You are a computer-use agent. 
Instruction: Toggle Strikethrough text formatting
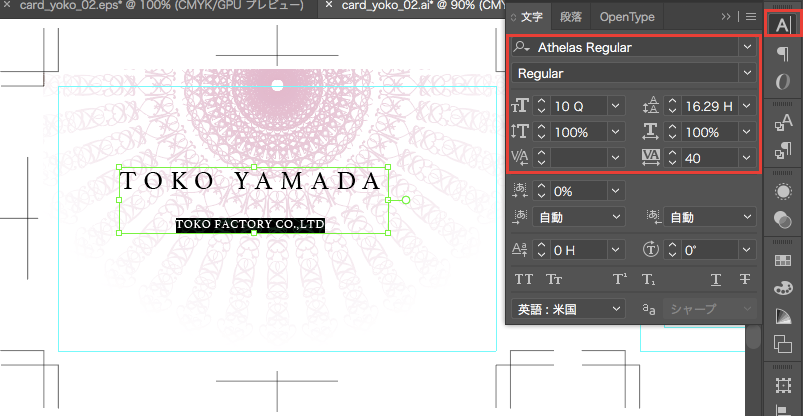[745, 280]
